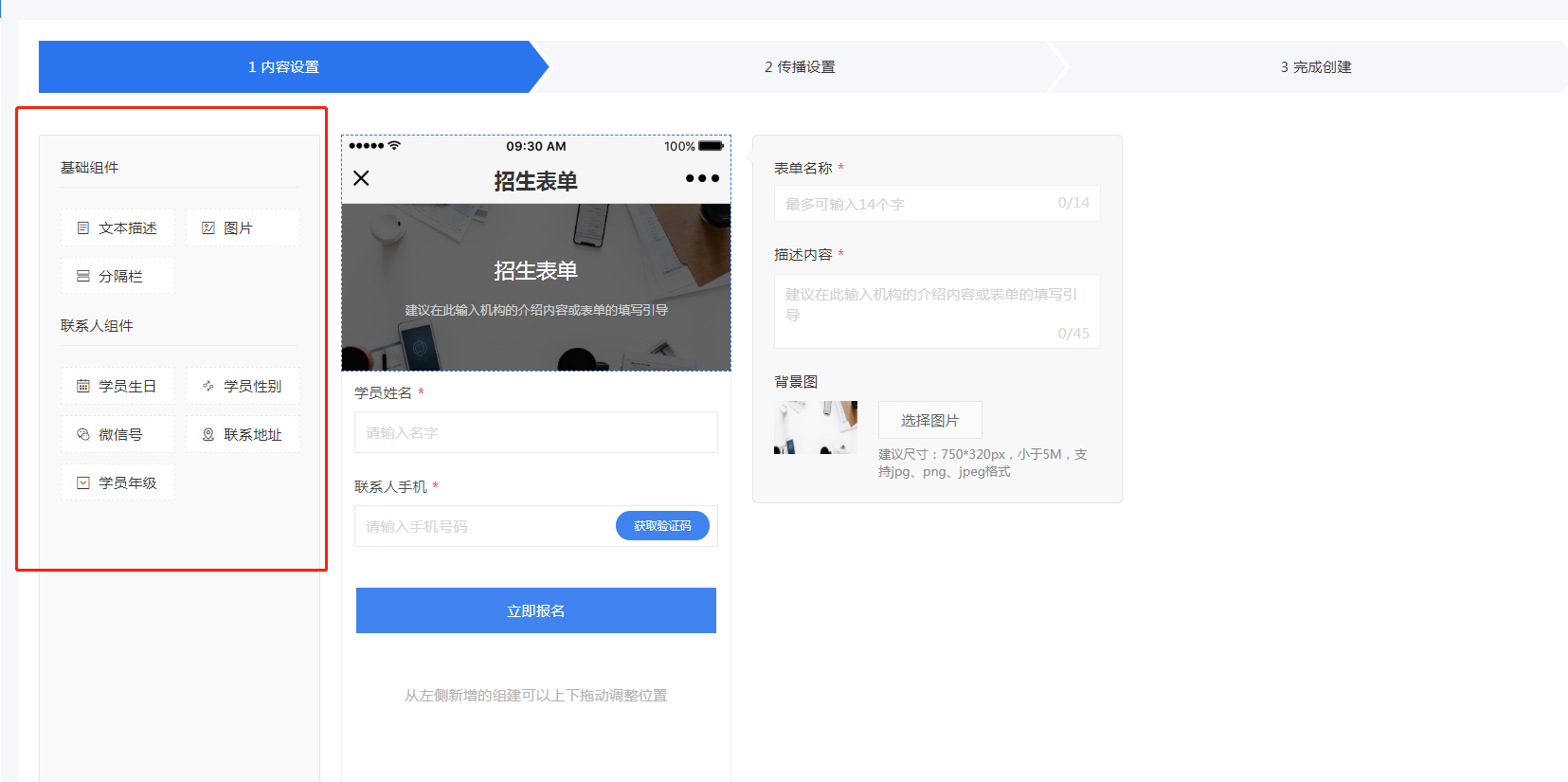Click the 基础组件 section heading

pos(90,167)
